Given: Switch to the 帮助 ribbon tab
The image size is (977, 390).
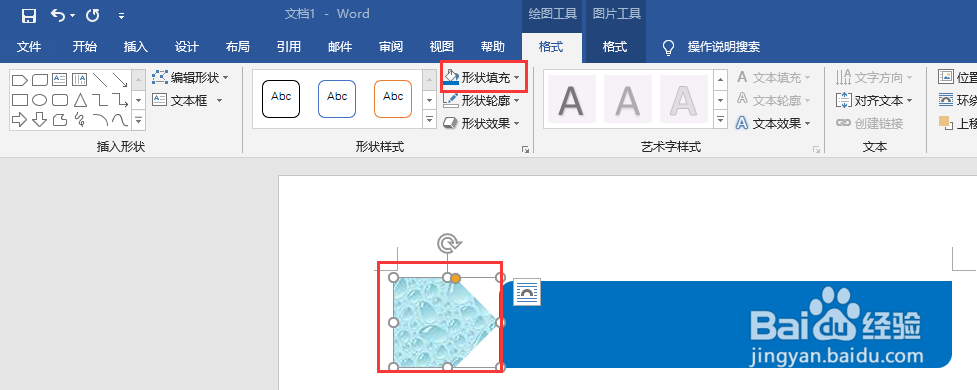Looking at the screenshot, I should 493,47.
